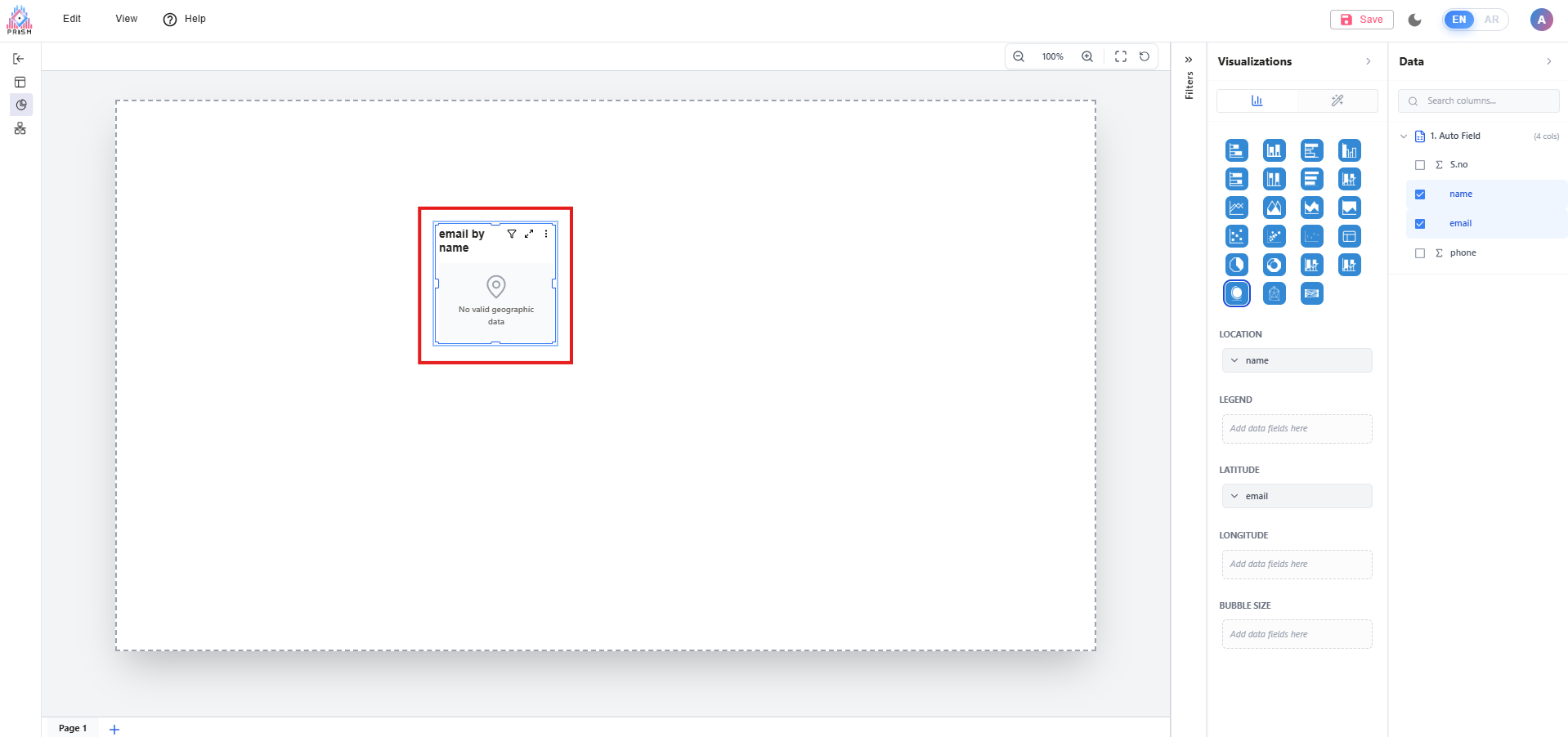The width and height of the screenshot is (1568, 737).
Task: Switch language to AR
Action: click(x=1491, y=20)
